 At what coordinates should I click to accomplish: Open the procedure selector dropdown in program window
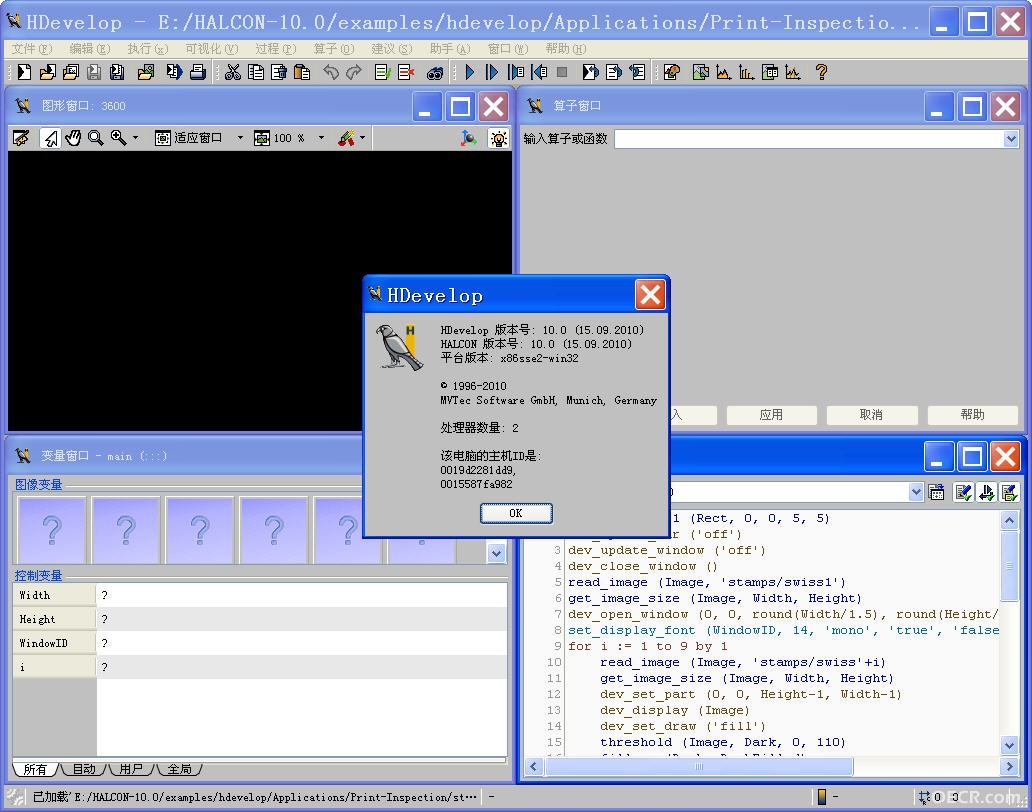(x=916, y=492)
